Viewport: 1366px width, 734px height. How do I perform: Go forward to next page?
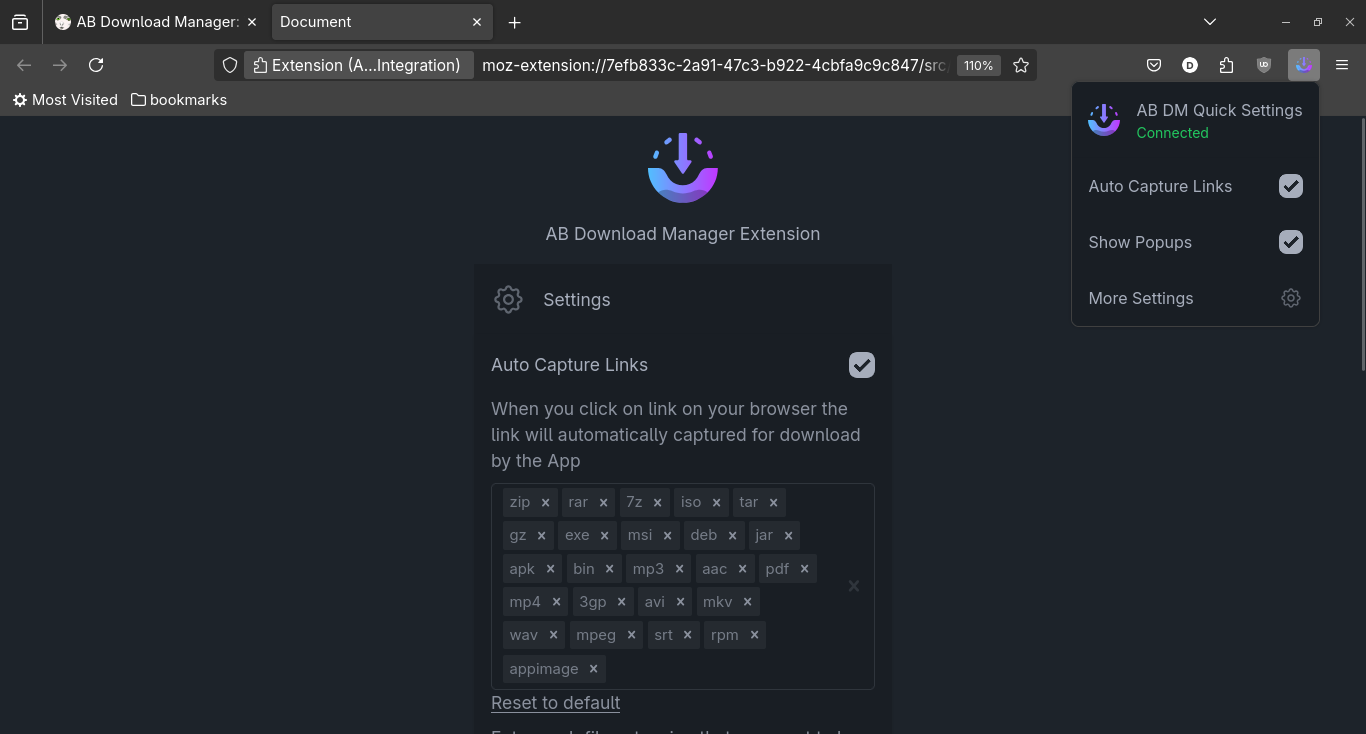point(60,65)
